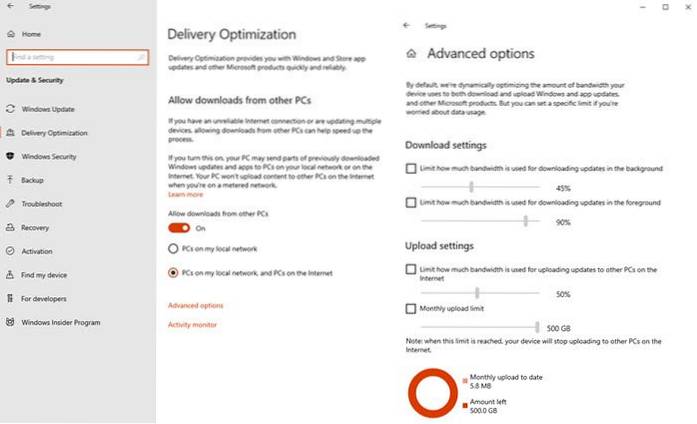Click the Windows Security shield icon
Image resolution: width=697 pixels, height=424 pixels.
10,156
